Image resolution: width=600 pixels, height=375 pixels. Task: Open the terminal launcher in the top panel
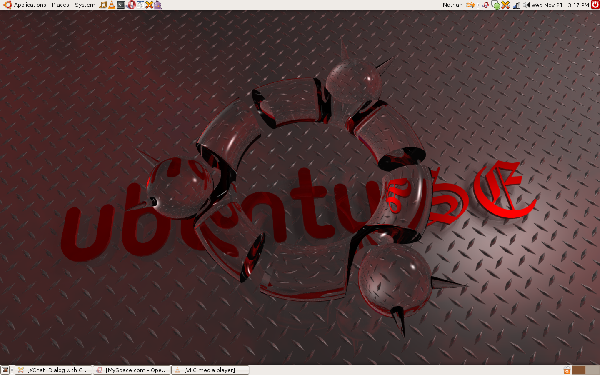(x=121, y=5)
